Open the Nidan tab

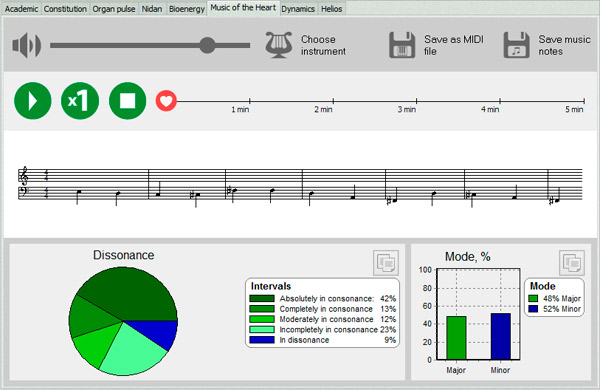click(x=152, y=9)
